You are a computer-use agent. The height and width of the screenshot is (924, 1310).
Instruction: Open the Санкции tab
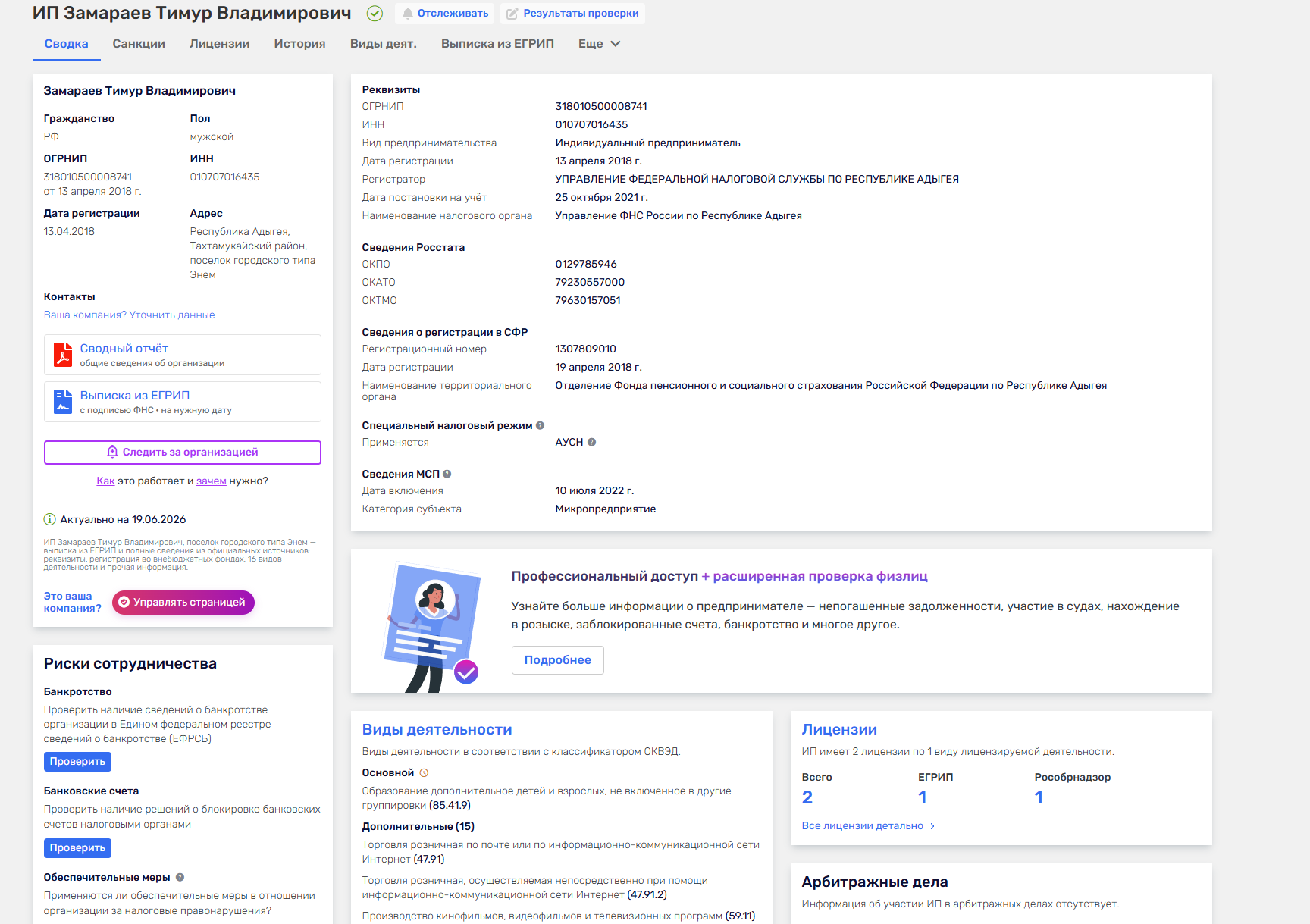click(x=139, y=44)
